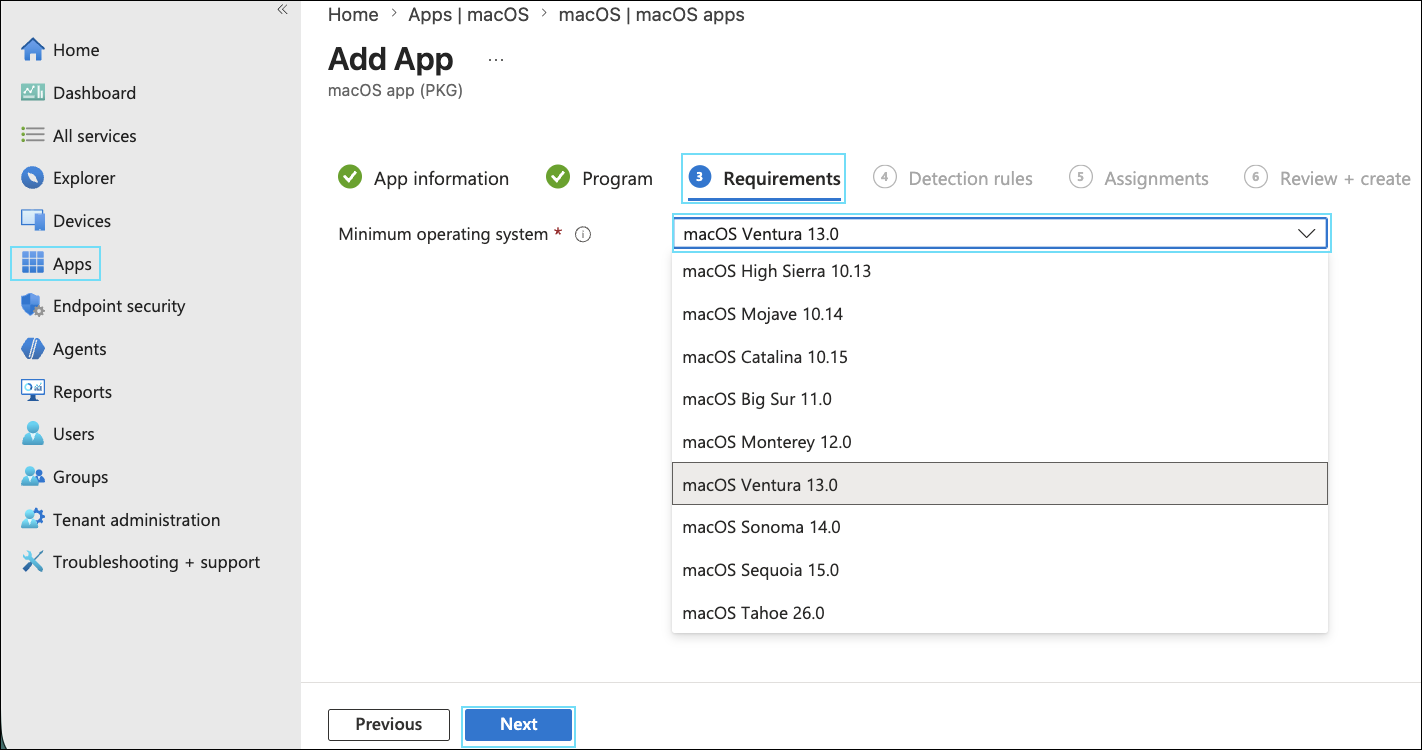This screenshot has height=750, width=1422.
Task: Click the info icon beside Minimum operating system
Action: point(584,235)
